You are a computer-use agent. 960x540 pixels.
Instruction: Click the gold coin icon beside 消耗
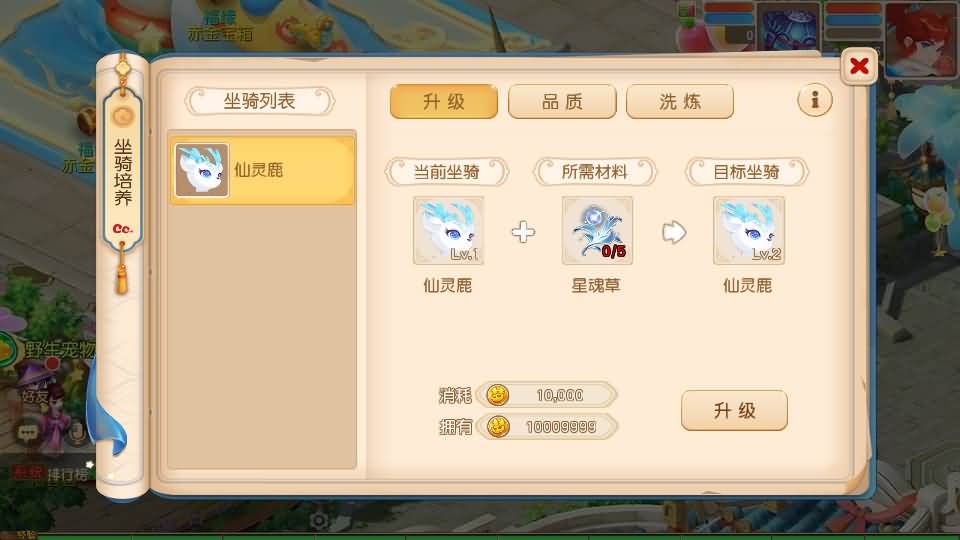[497, 395]
